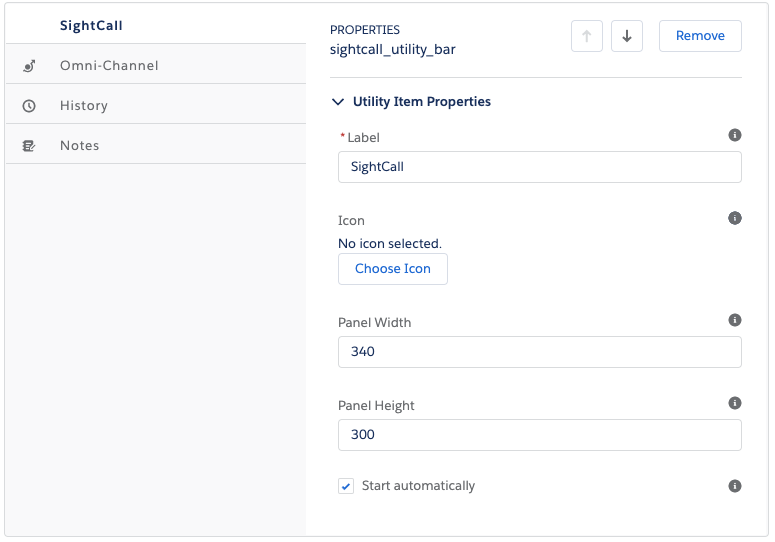Open the Choose Icon picker
The image size is (775, 542).
point(393,269)
